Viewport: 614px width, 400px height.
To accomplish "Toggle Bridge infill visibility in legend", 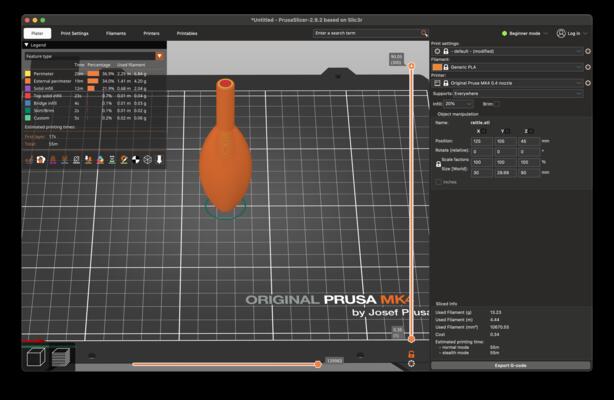I will (x=47, y=103).
